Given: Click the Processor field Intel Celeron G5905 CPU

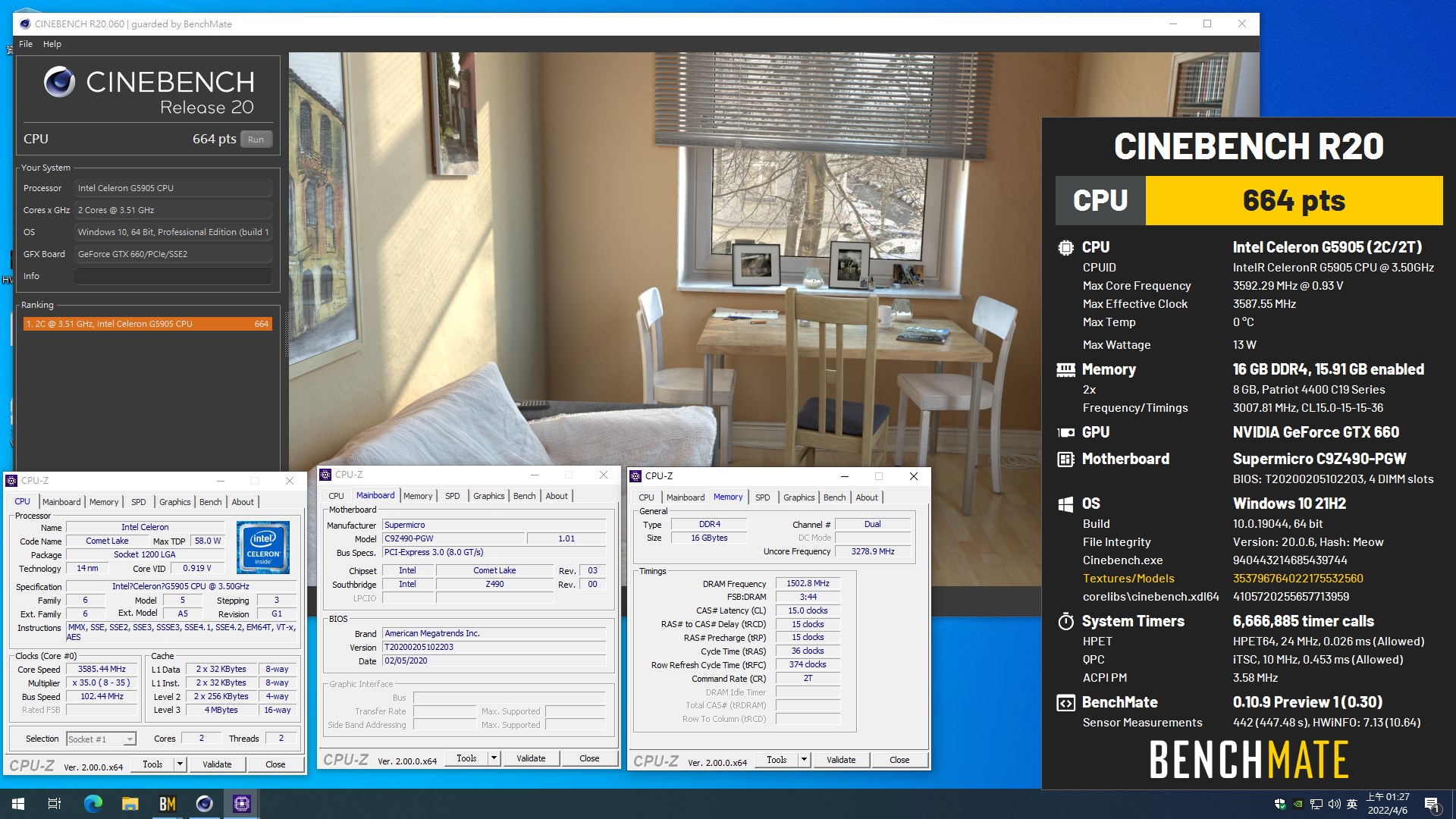Looking at the screenshot, I should (x=173, y=188).
